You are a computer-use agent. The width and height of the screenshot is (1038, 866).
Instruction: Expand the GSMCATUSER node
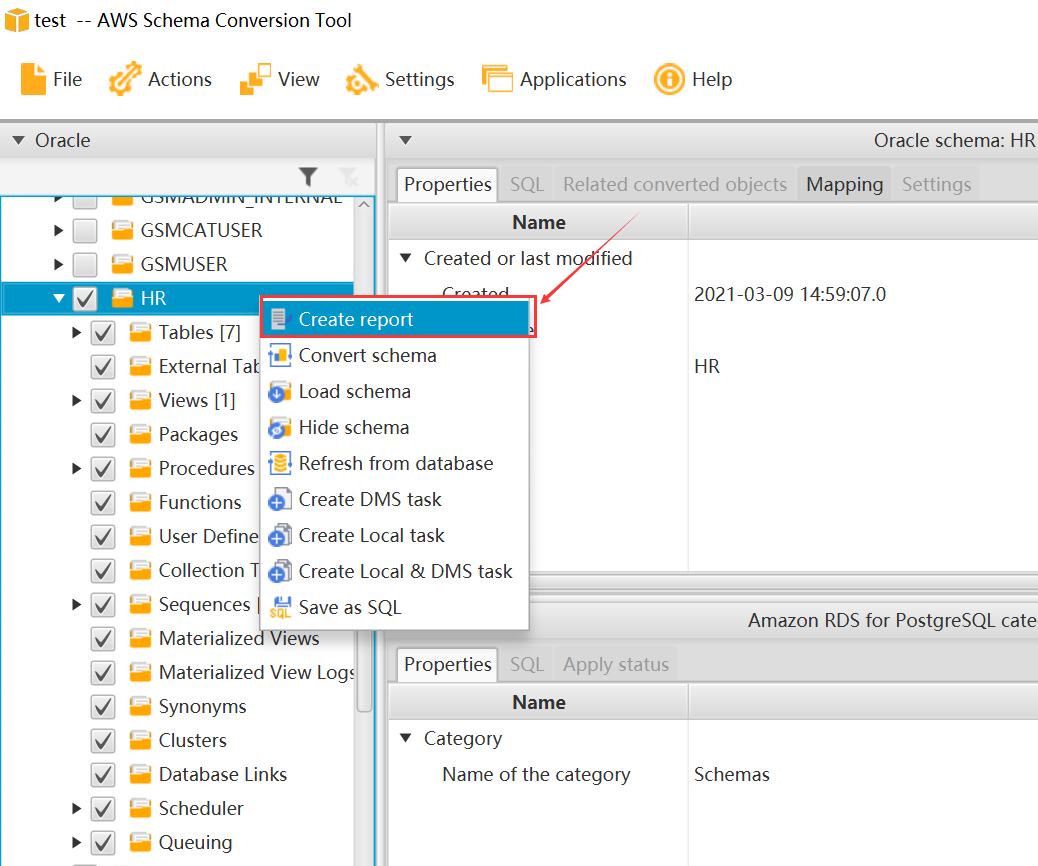pyautogui.click(x=58, y=230)
